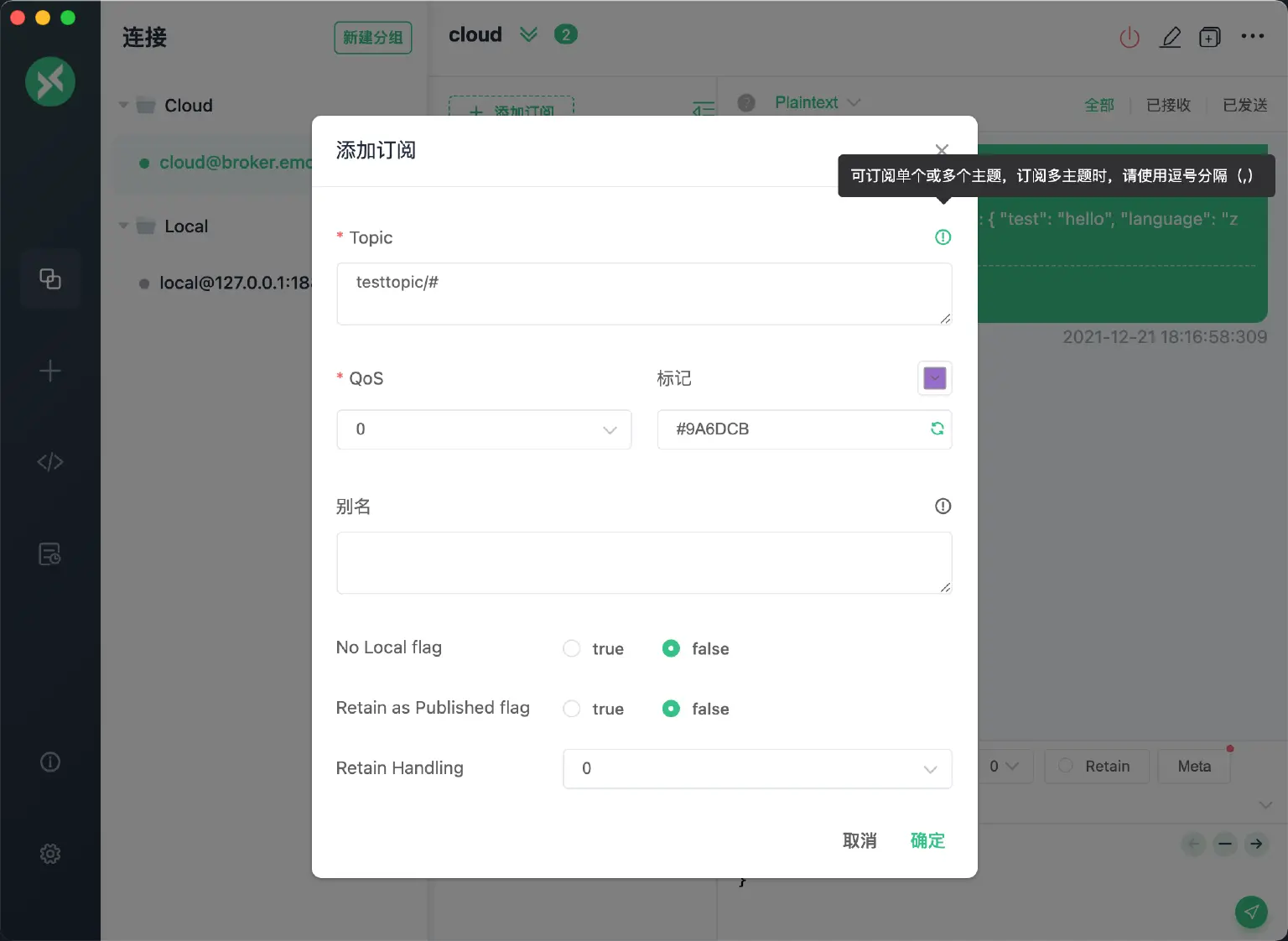Click the Topic text field
1288x941 pixels.
(644, 294)
